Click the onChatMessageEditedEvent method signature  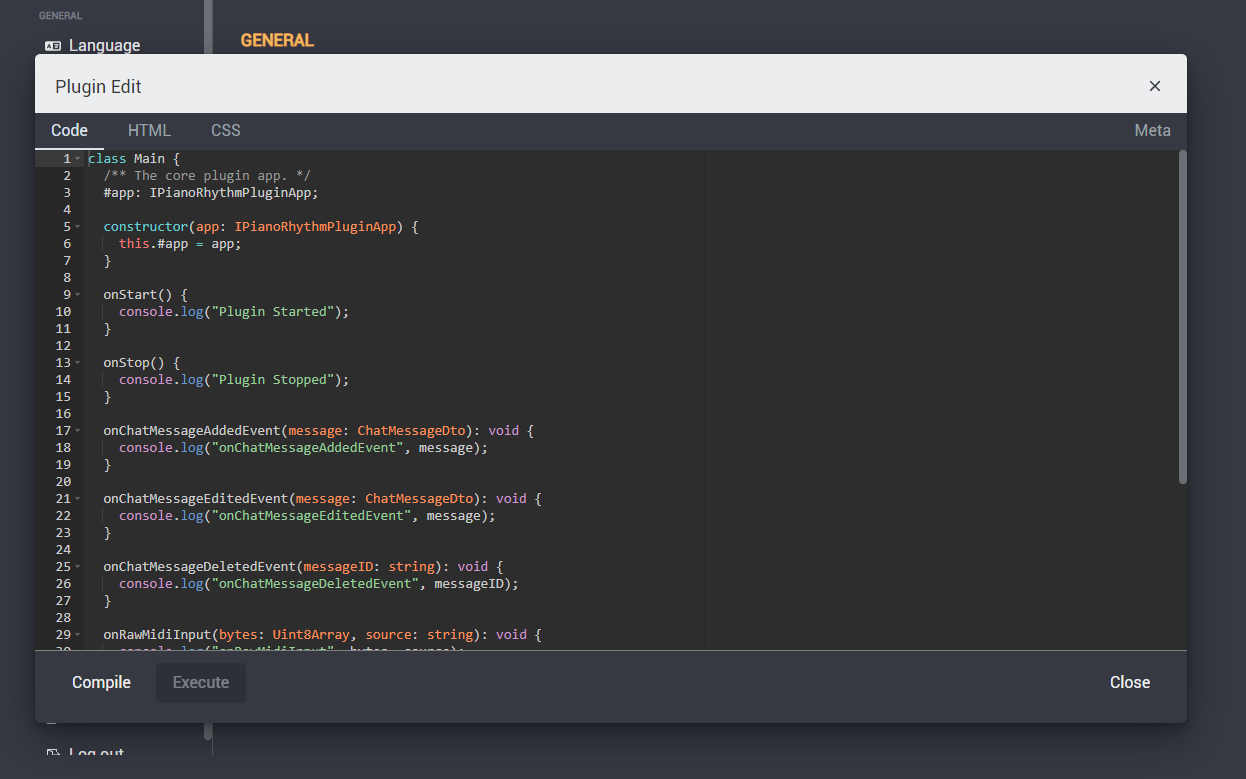point(323,499)
